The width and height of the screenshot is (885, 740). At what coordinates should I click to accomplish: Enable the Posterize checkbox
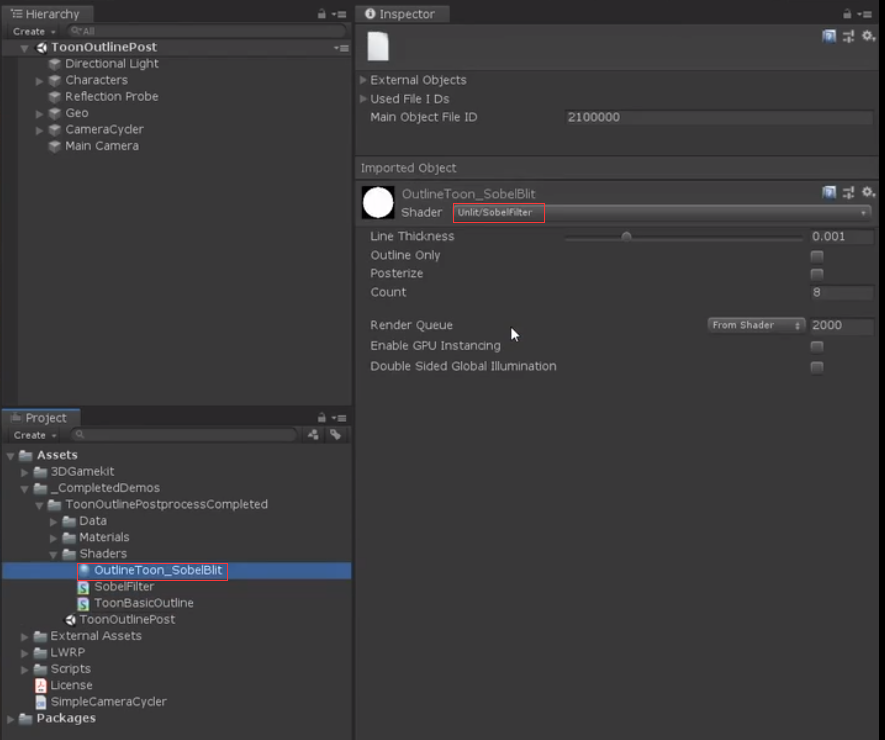817,274
